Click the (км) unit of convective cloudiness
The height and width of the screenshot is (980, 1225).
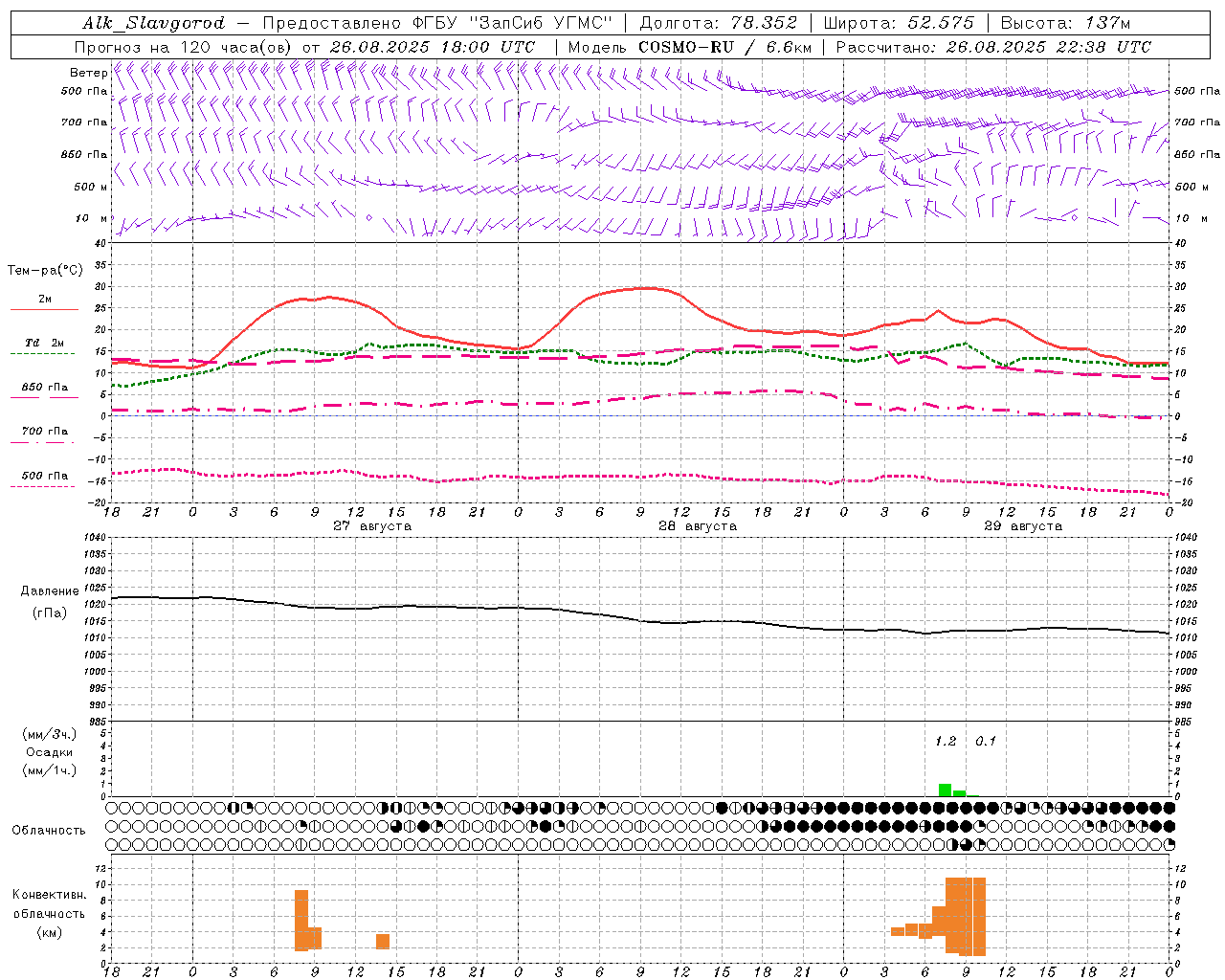[50, 932]
